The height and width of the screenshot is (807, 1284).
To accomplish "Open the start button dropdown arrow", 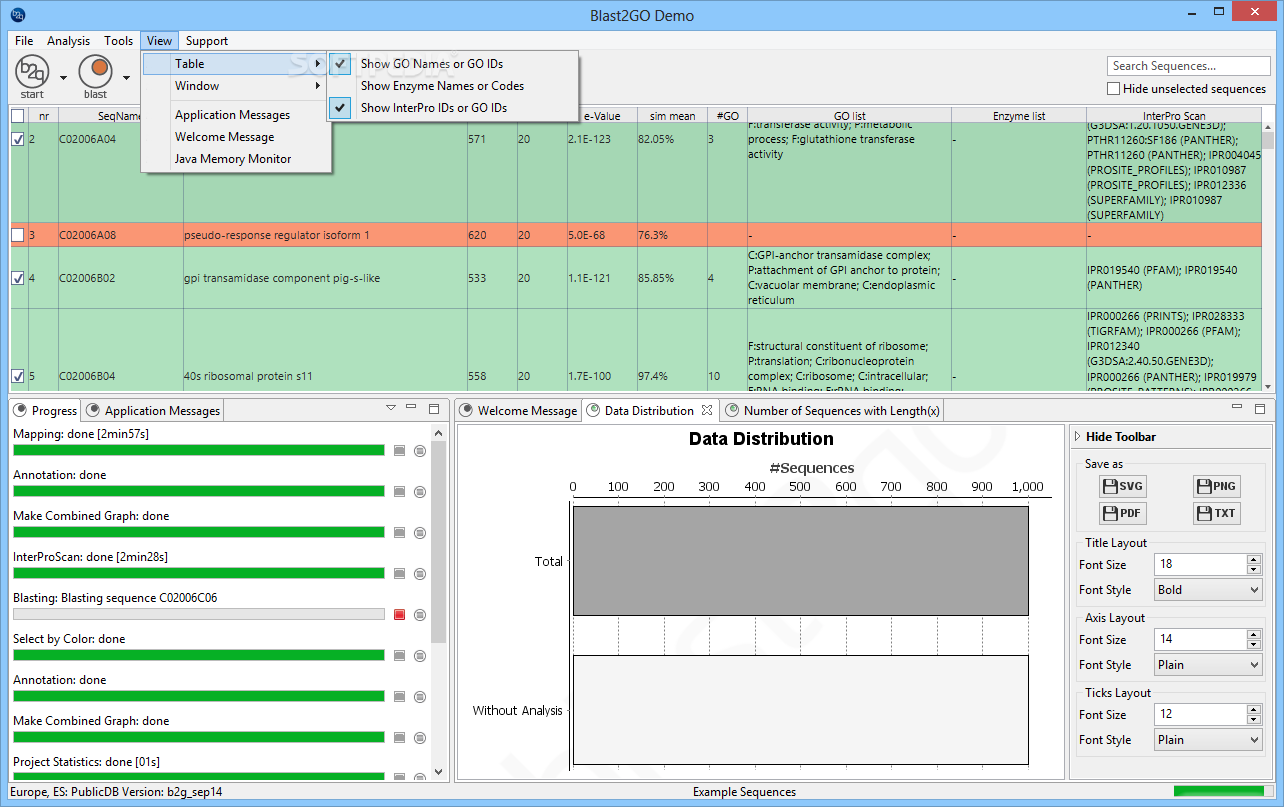I will point(63,78).
